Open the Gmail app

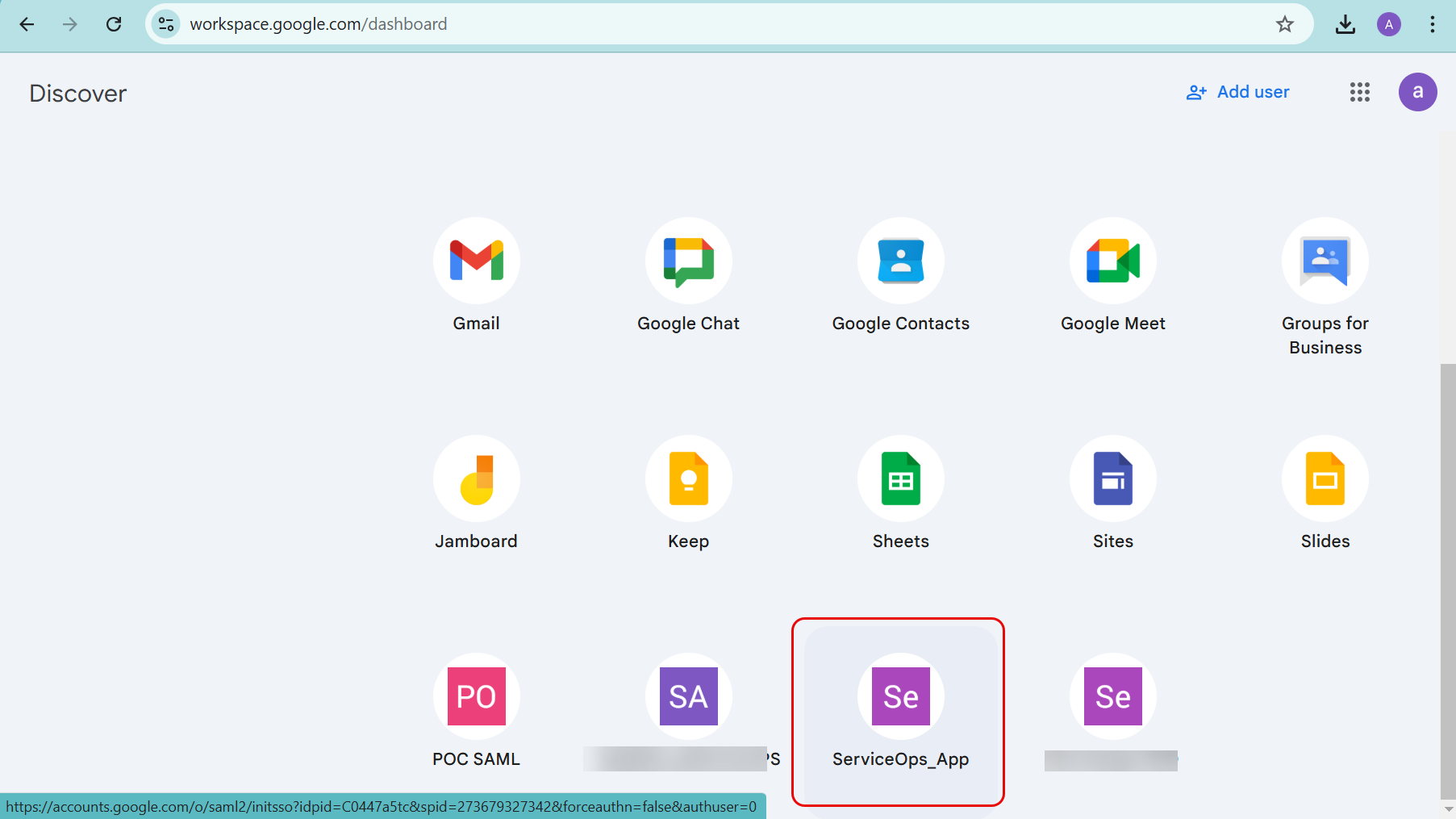tap(476, 261)
